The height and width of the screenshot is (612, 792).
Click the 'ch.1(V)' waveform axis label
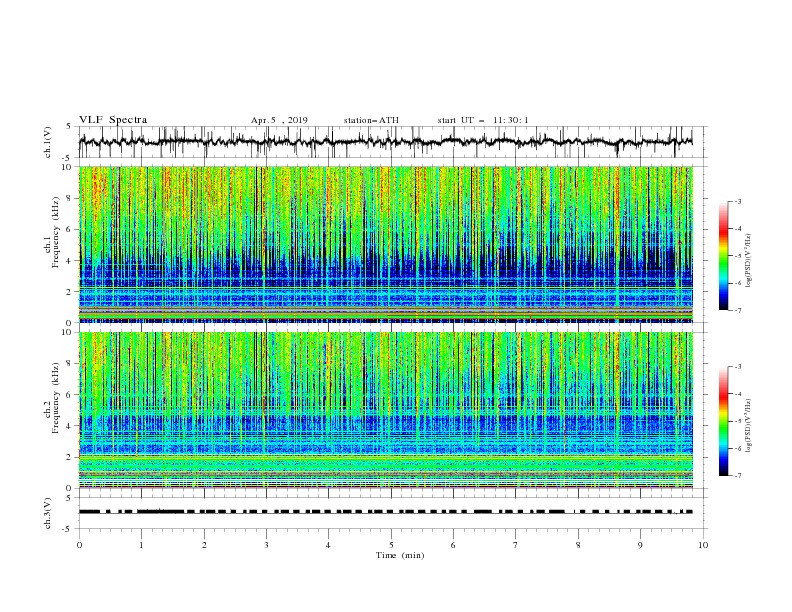48,142
